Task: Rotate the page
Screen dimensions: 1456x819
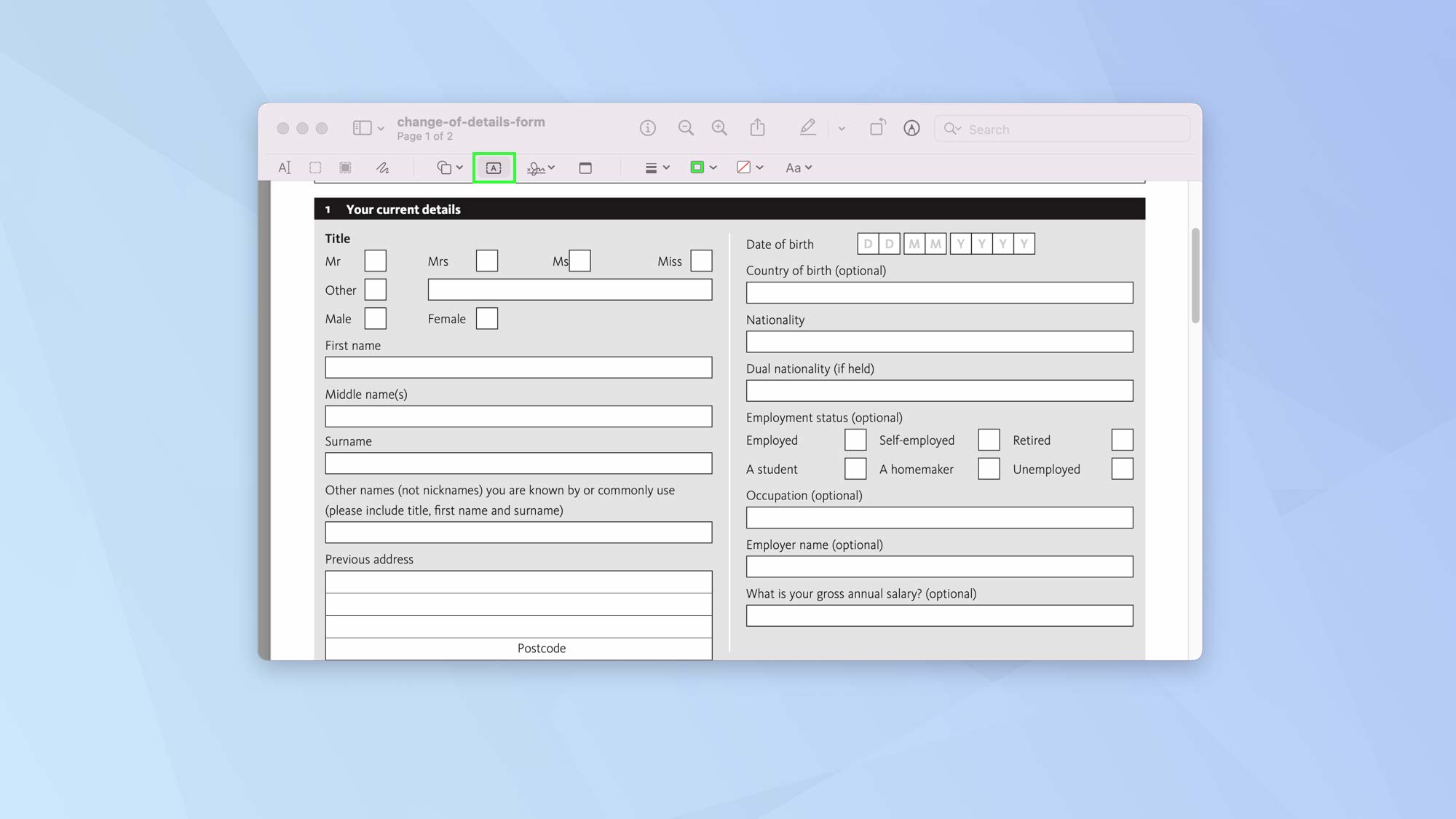Action: click(x=877, y=127)
